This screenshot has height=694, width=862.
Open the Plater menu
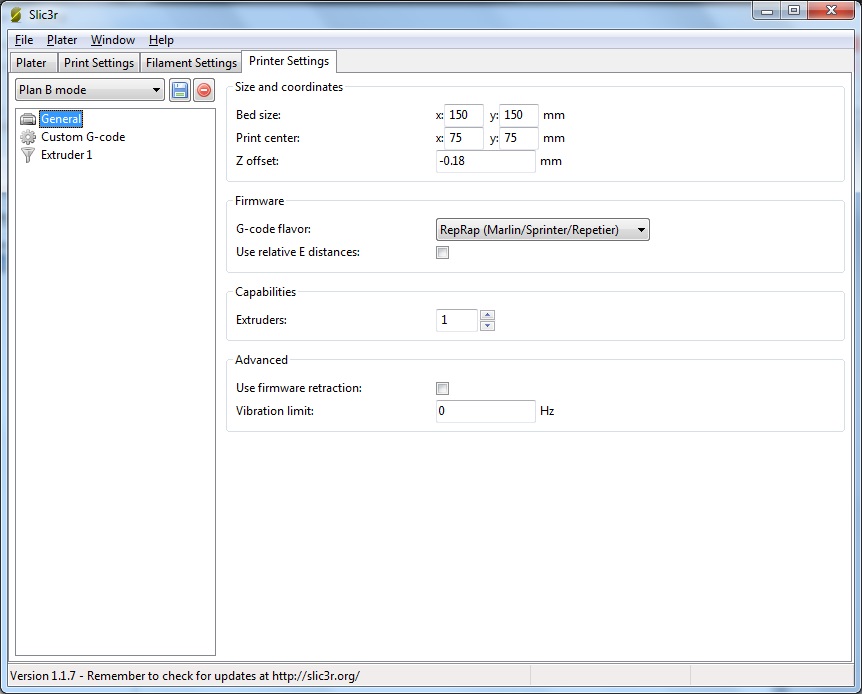tap(62, 40)
